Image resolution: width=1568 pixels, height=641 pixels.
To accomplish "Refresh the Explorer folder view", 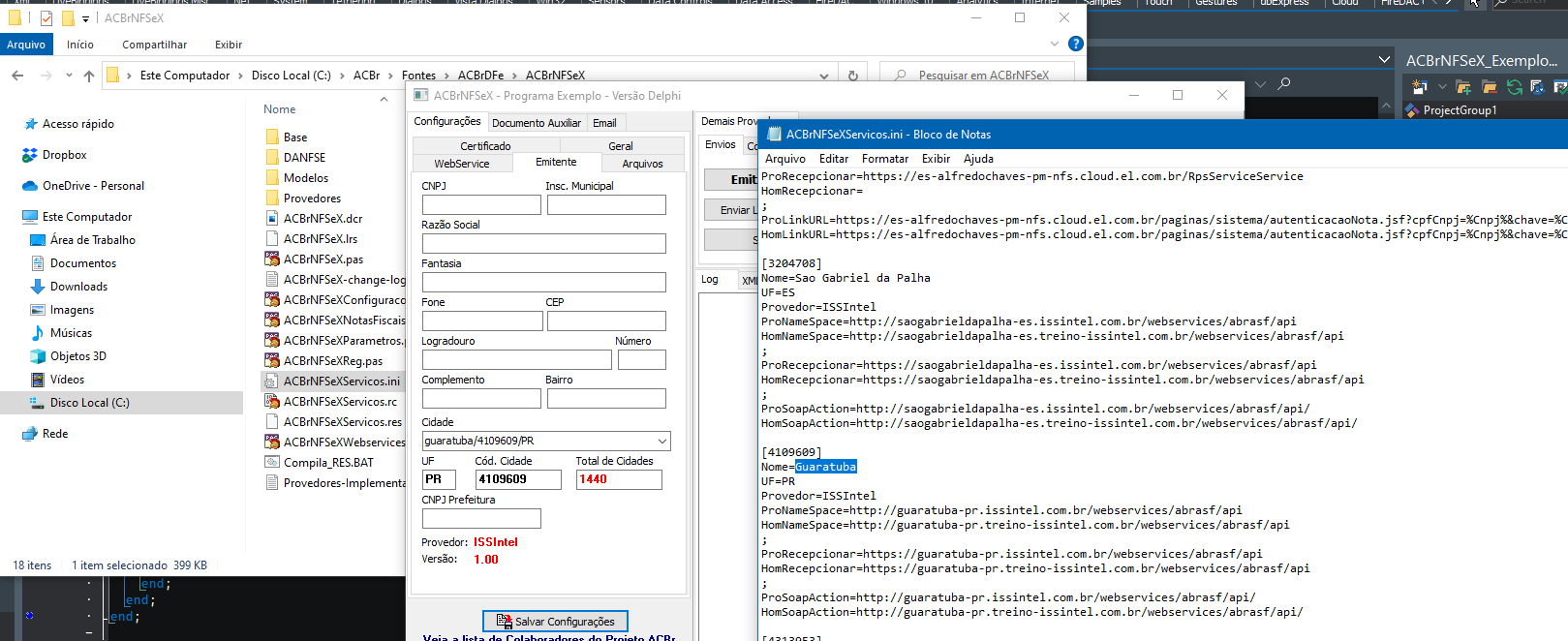I will (853, 76).
